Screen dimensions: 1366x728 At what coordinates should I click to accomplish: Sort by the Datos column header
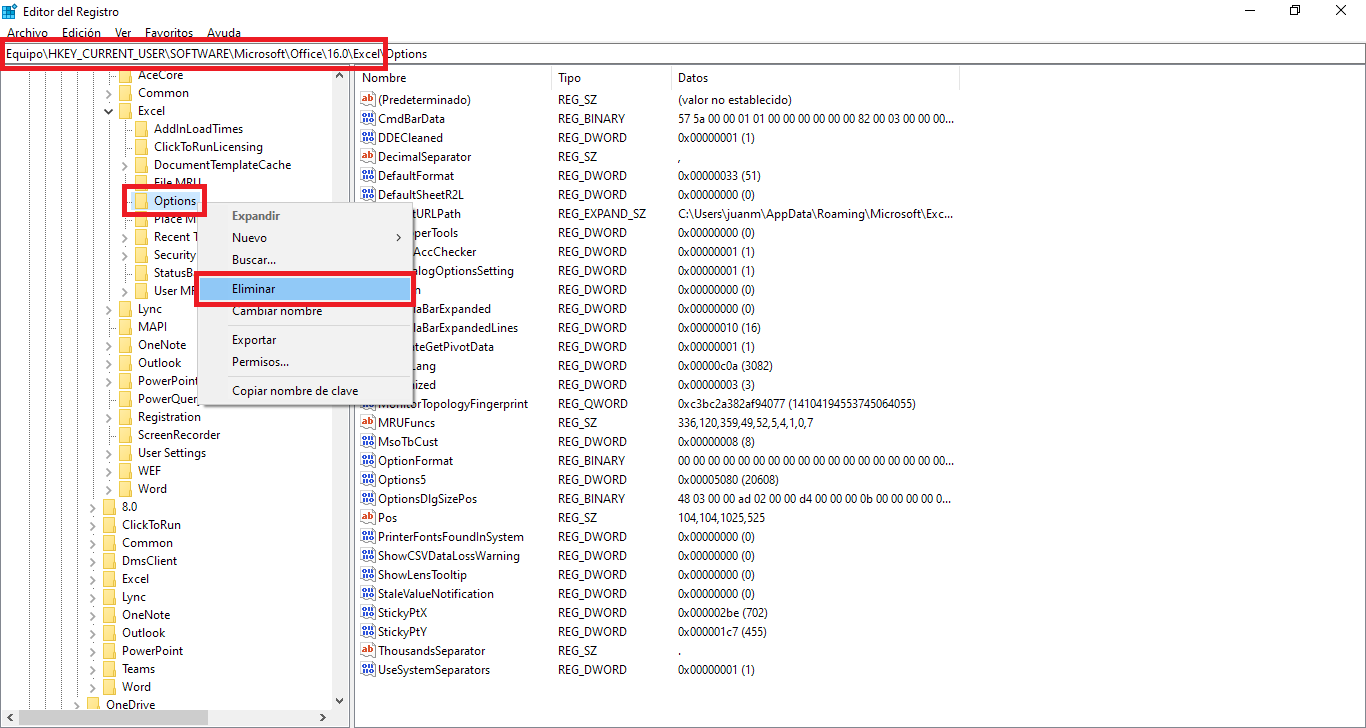click(815, 78)
